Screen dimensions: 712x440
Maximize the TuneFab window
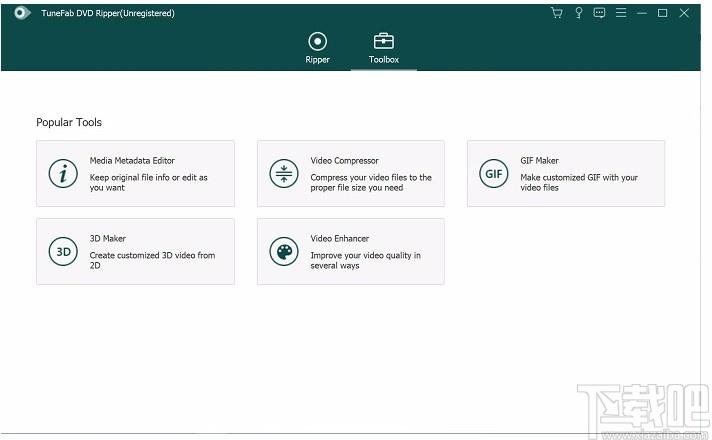tap(663, 13)
